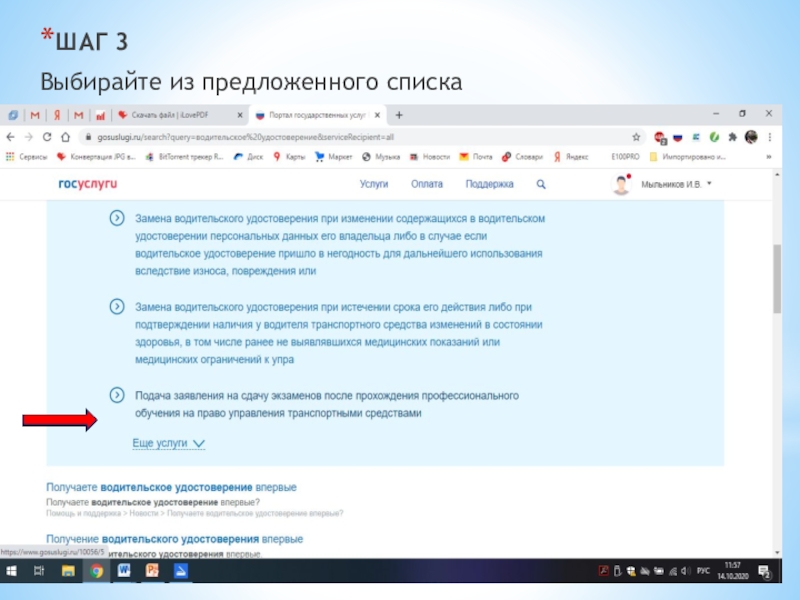The image size is (800, 600).
Task: Click the user avatar icon in header
Action: 621,185
